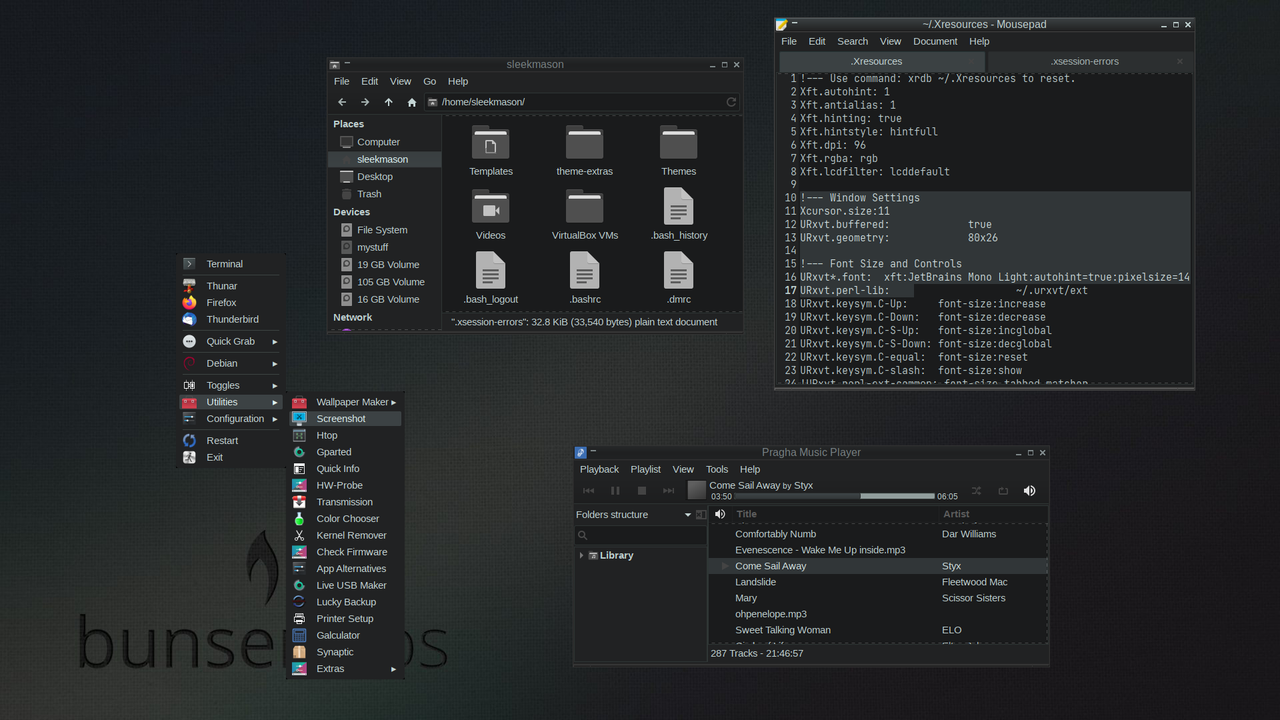Image resolution: width=1280 pixels, height=720 pixels.
Task: Open the mystuff device
Action: 384,247
